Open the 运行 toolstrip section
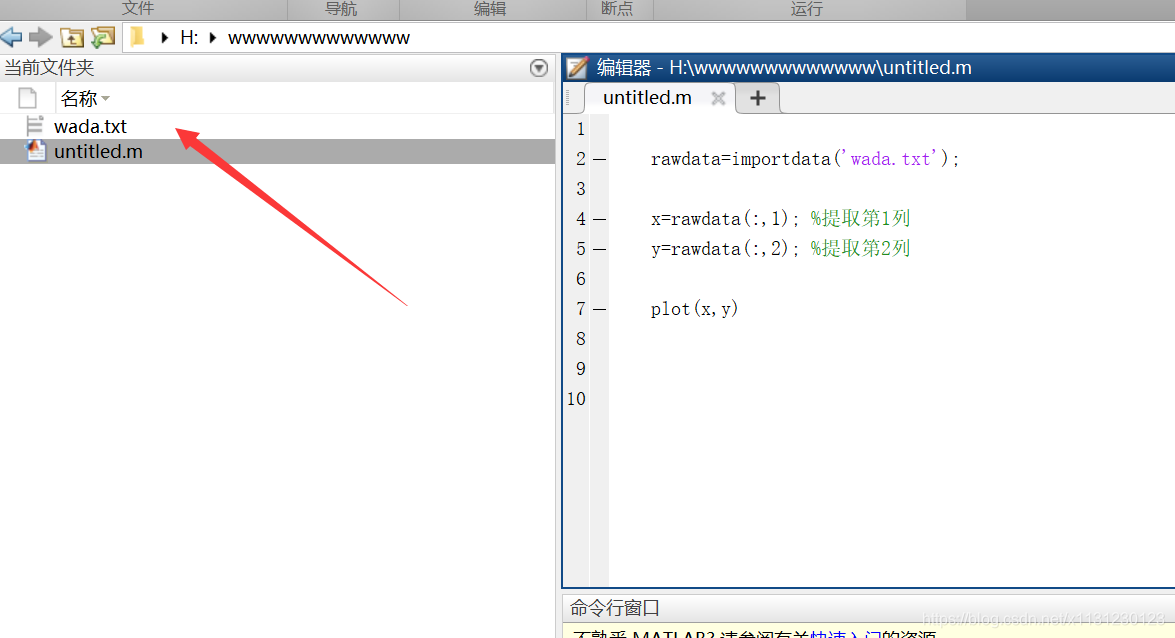 tap(806, 9)
